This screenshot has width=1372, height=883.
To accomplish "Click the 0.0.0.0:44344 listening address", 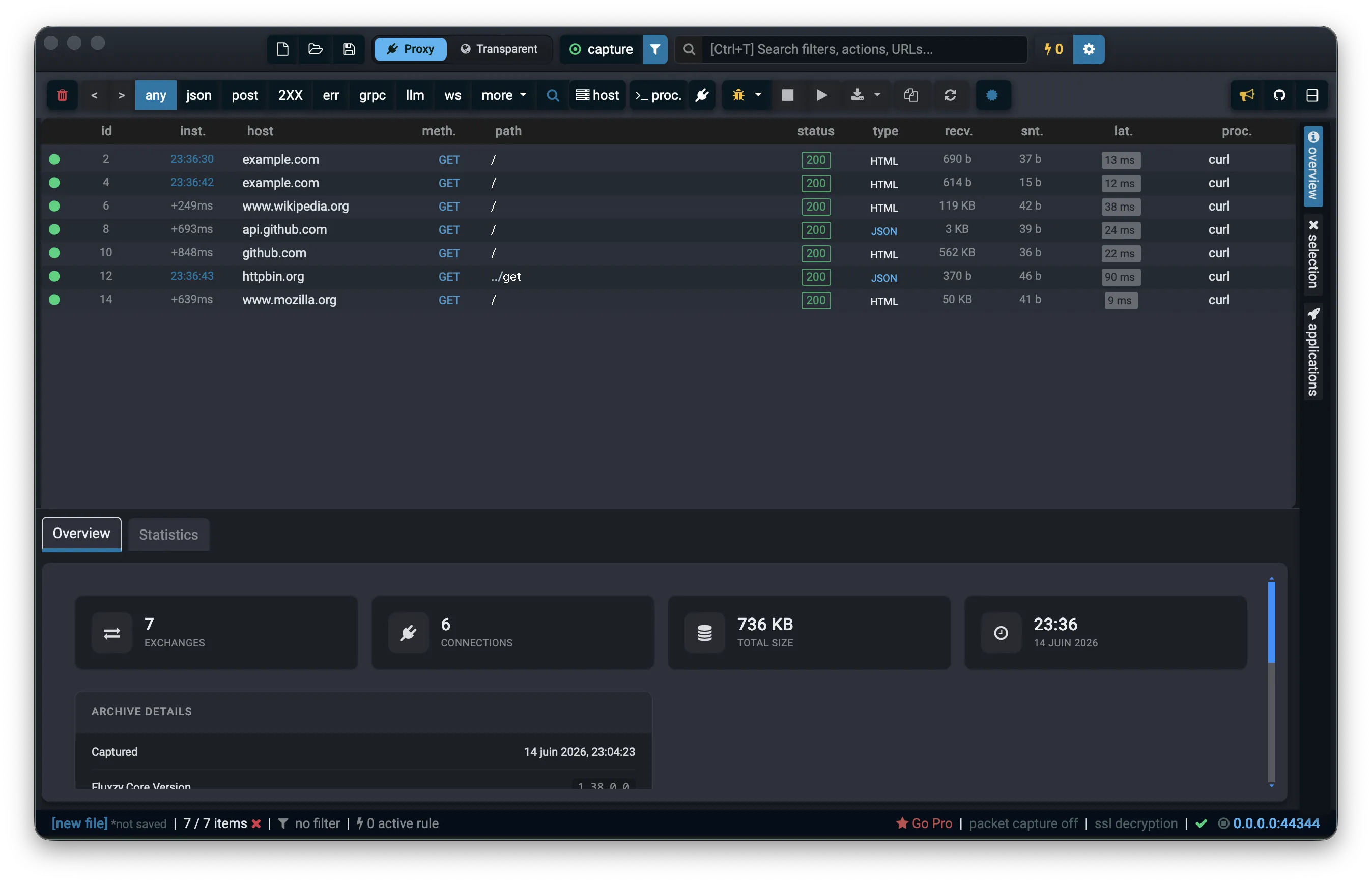I will 1276,824.
